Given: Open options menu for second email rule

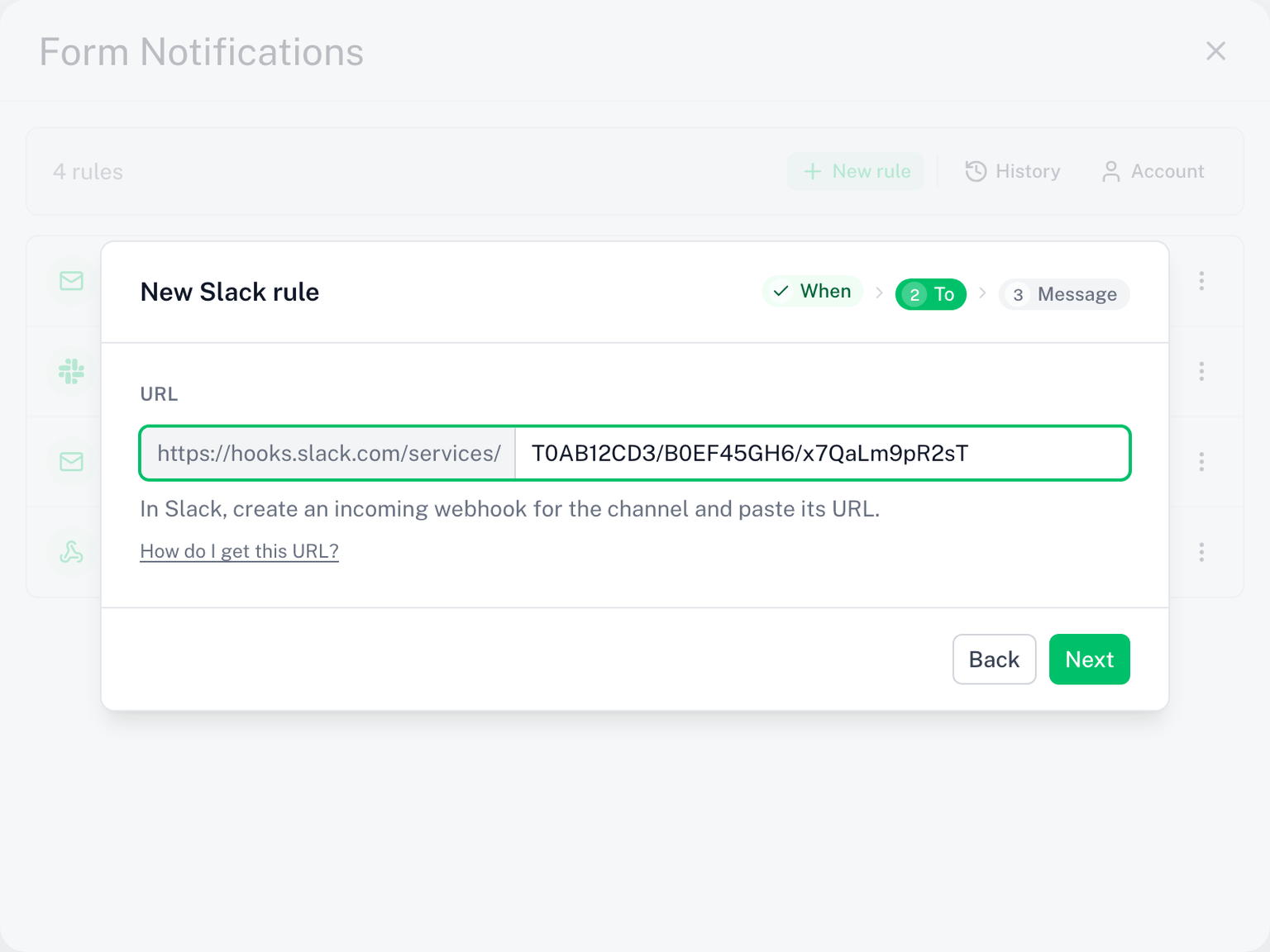Looking at the screenshot, I should pos(1201,461).
